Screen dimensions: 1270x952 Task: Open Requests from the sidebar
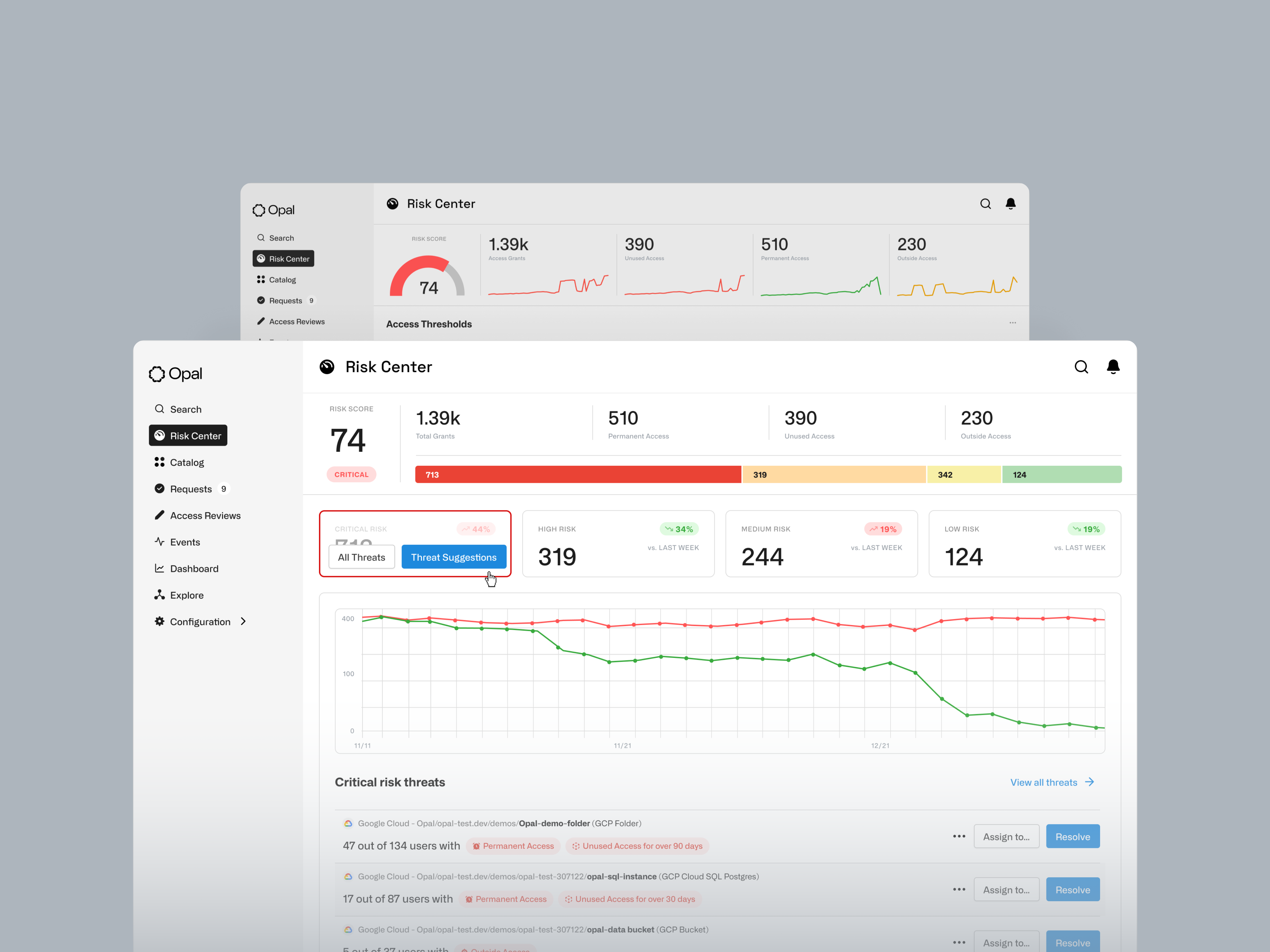pyautogui.click(x=191, y=488)
